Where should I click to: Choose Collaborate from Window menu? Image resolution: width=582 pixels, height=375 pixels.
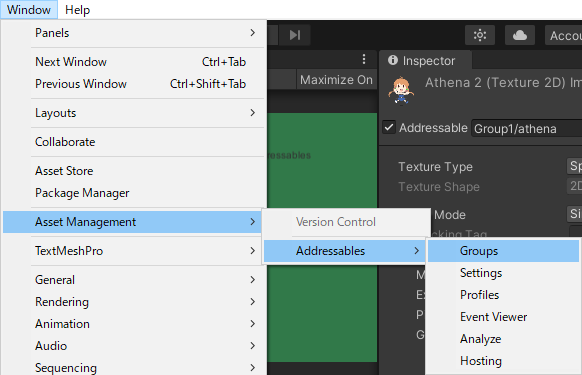pyautogui.click(x=135, y=142)
